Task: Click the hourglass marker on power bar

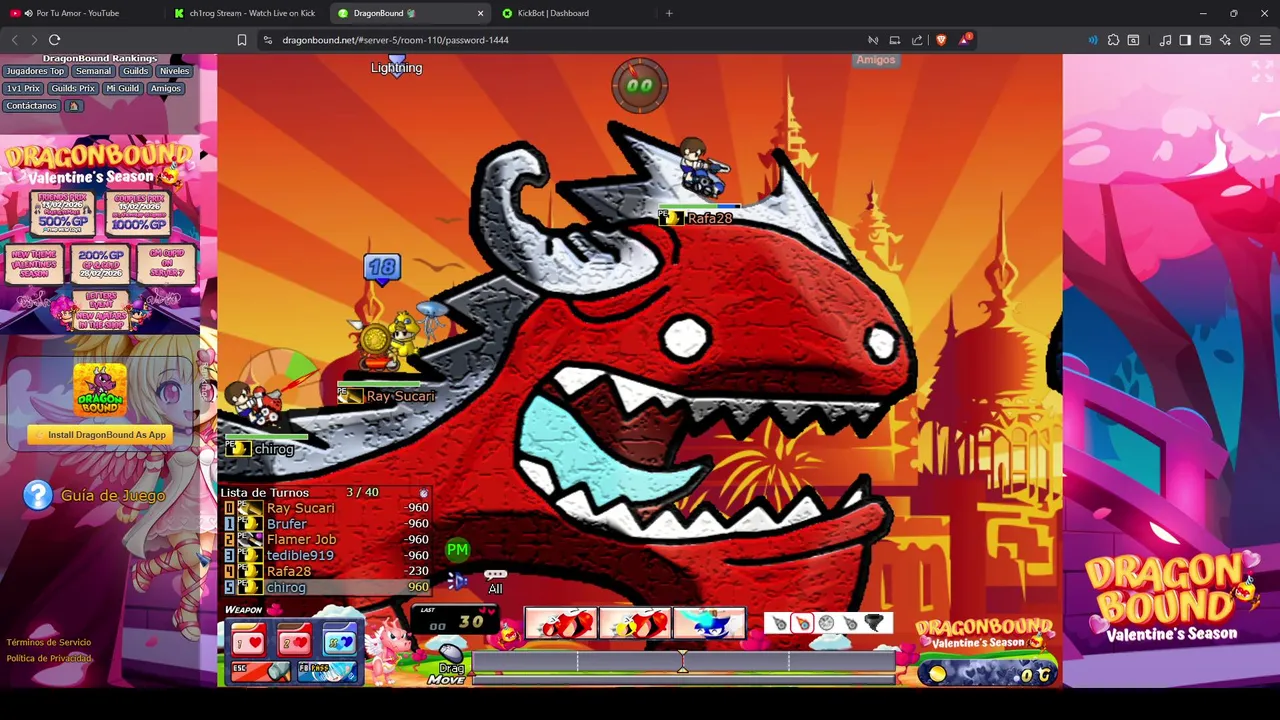Action: tap(683, 661)
